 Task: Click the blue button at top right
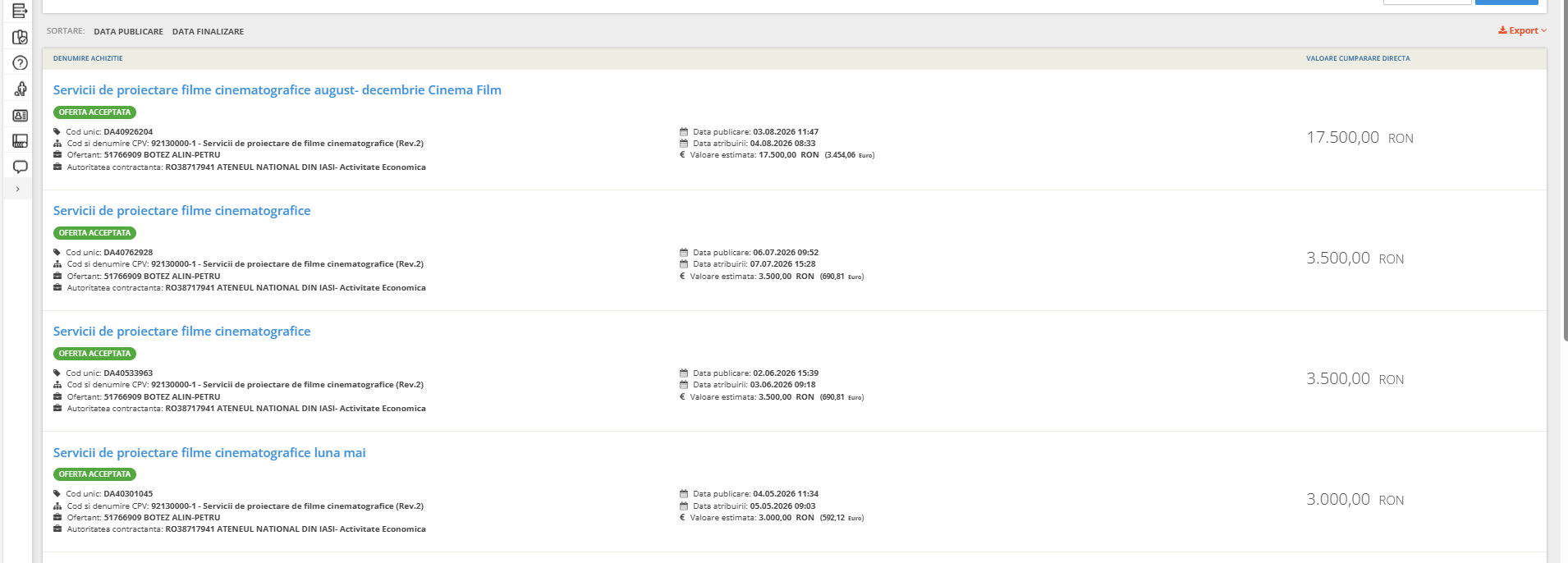pos(1506,2)
